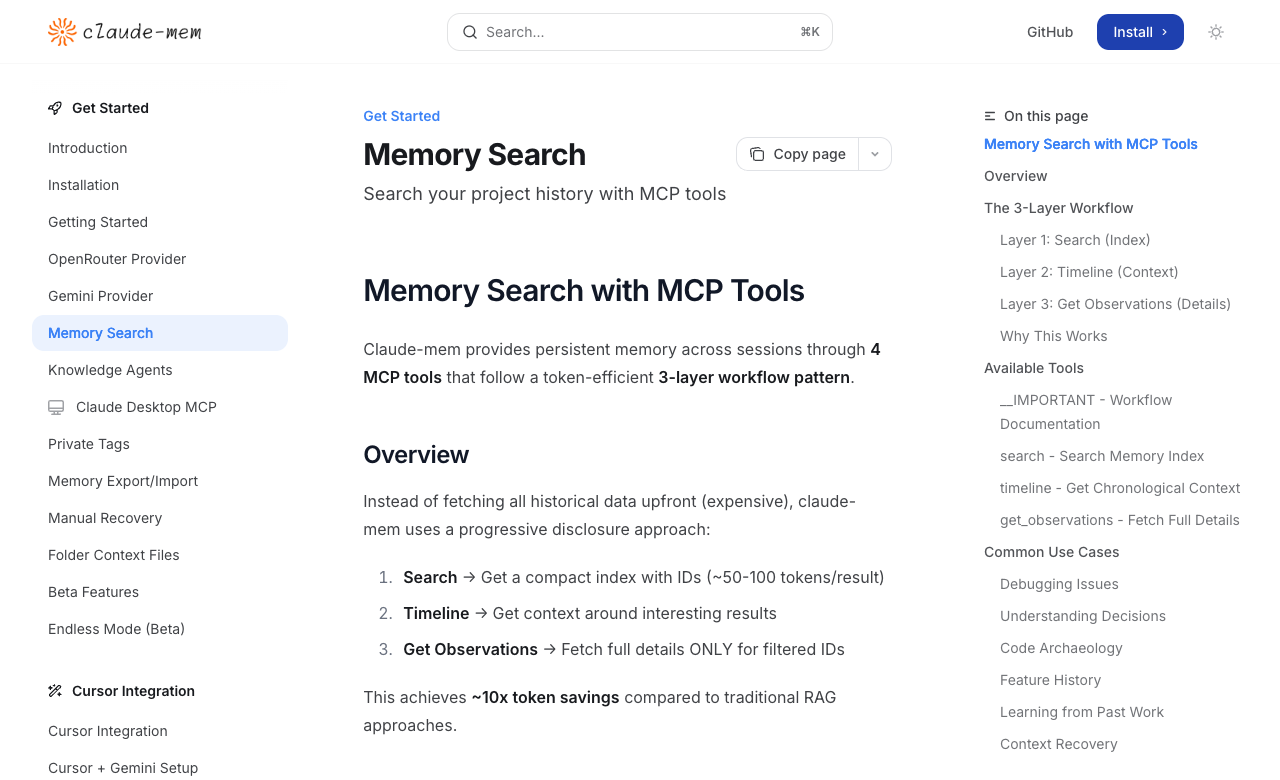This screenshot has width=1280, height=780.
Task: Open Private Tags in sidebar
Action: point(160,444)
